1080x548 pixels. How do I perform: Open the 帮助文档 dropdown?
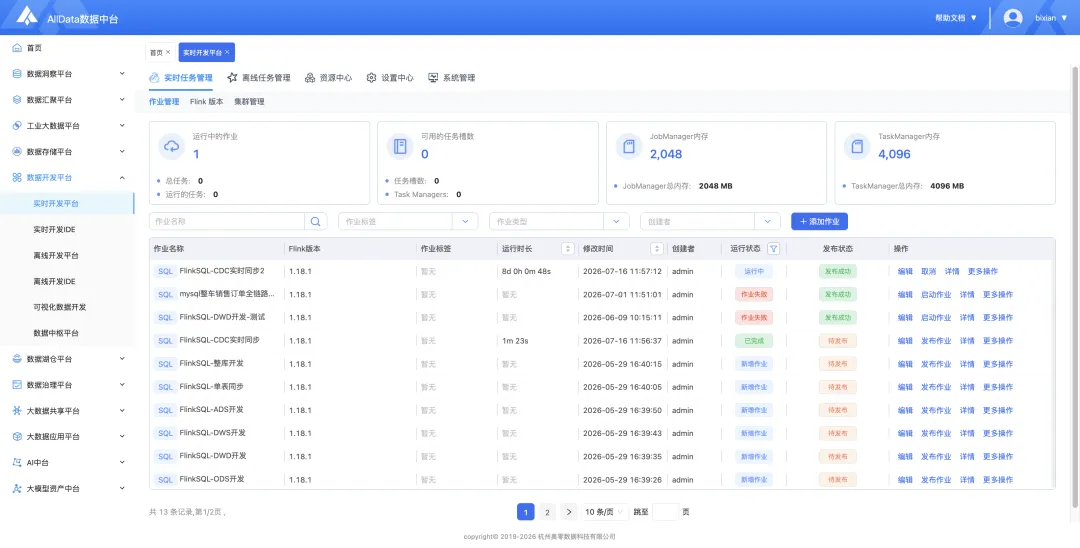pyautogui.click(x=956, y=18)
